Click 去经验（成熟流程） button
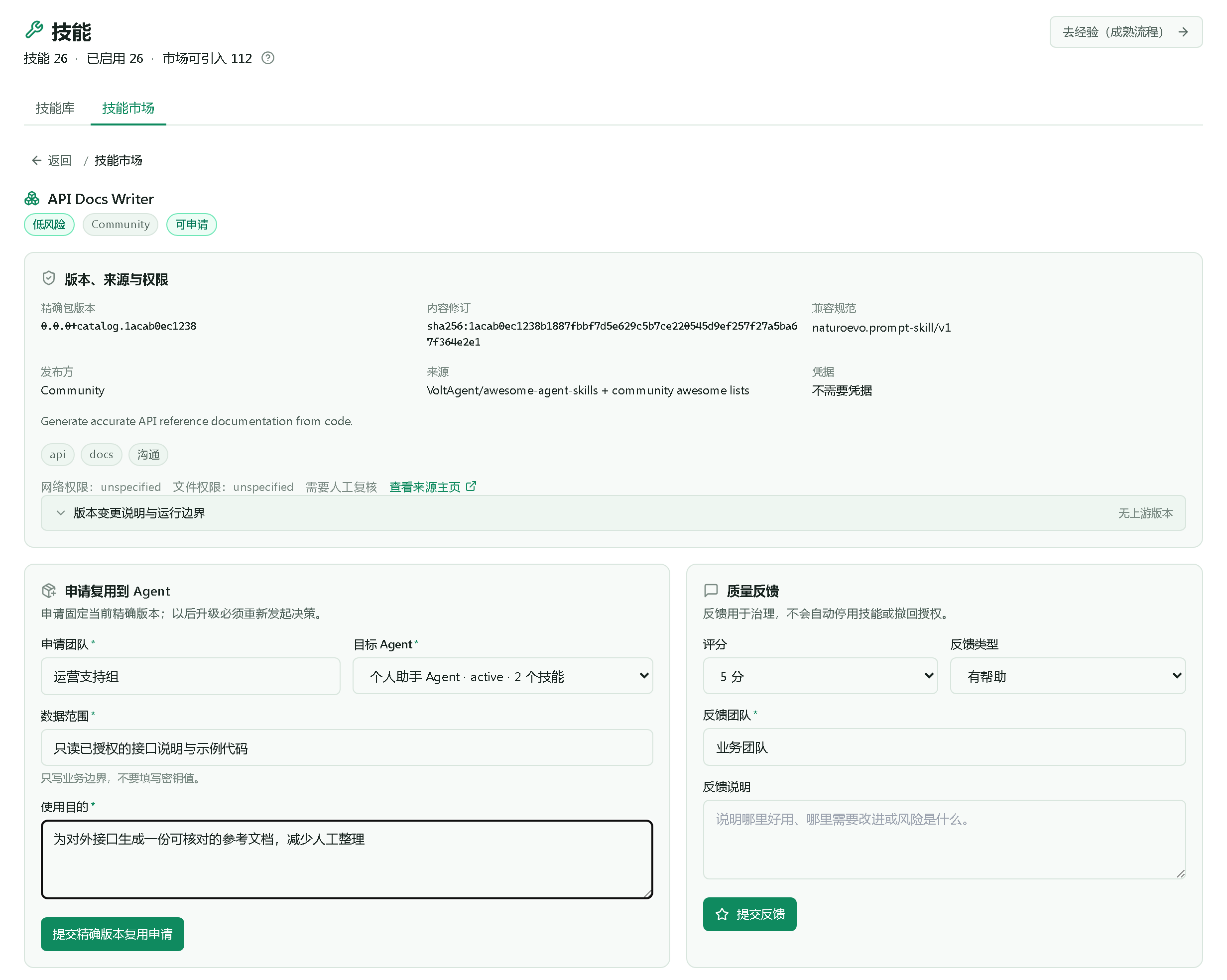 click(1126, 32)
